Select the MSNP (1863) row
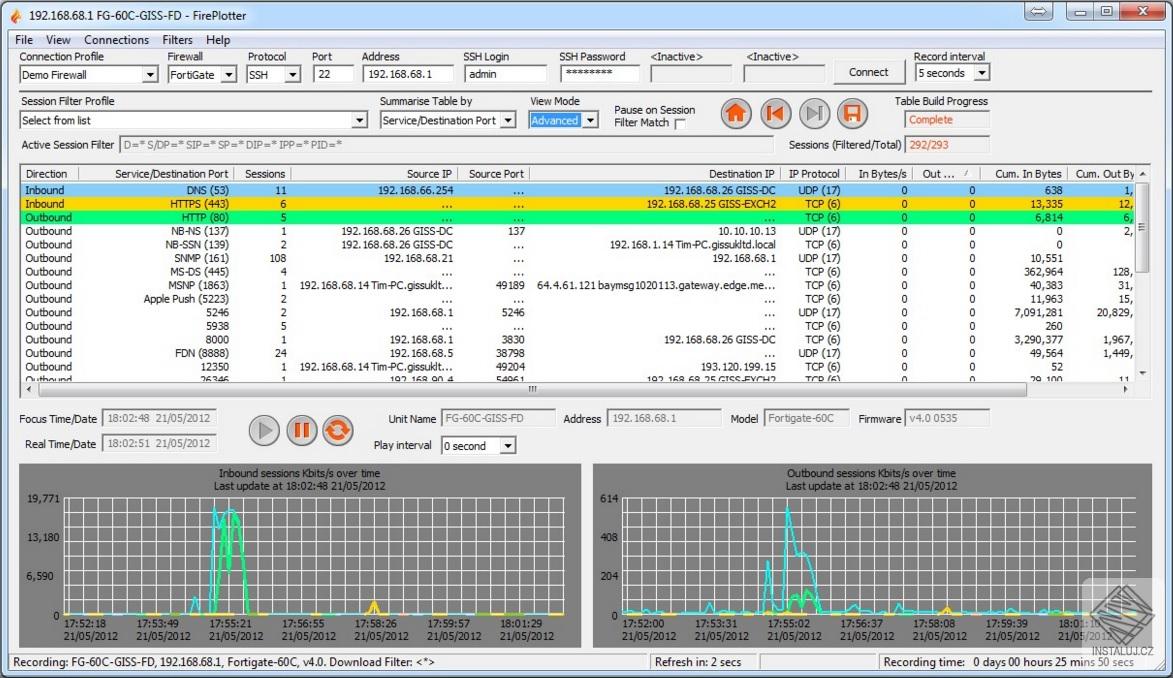The height and width of the screenshot is (678, 1173). click(578, 285)
